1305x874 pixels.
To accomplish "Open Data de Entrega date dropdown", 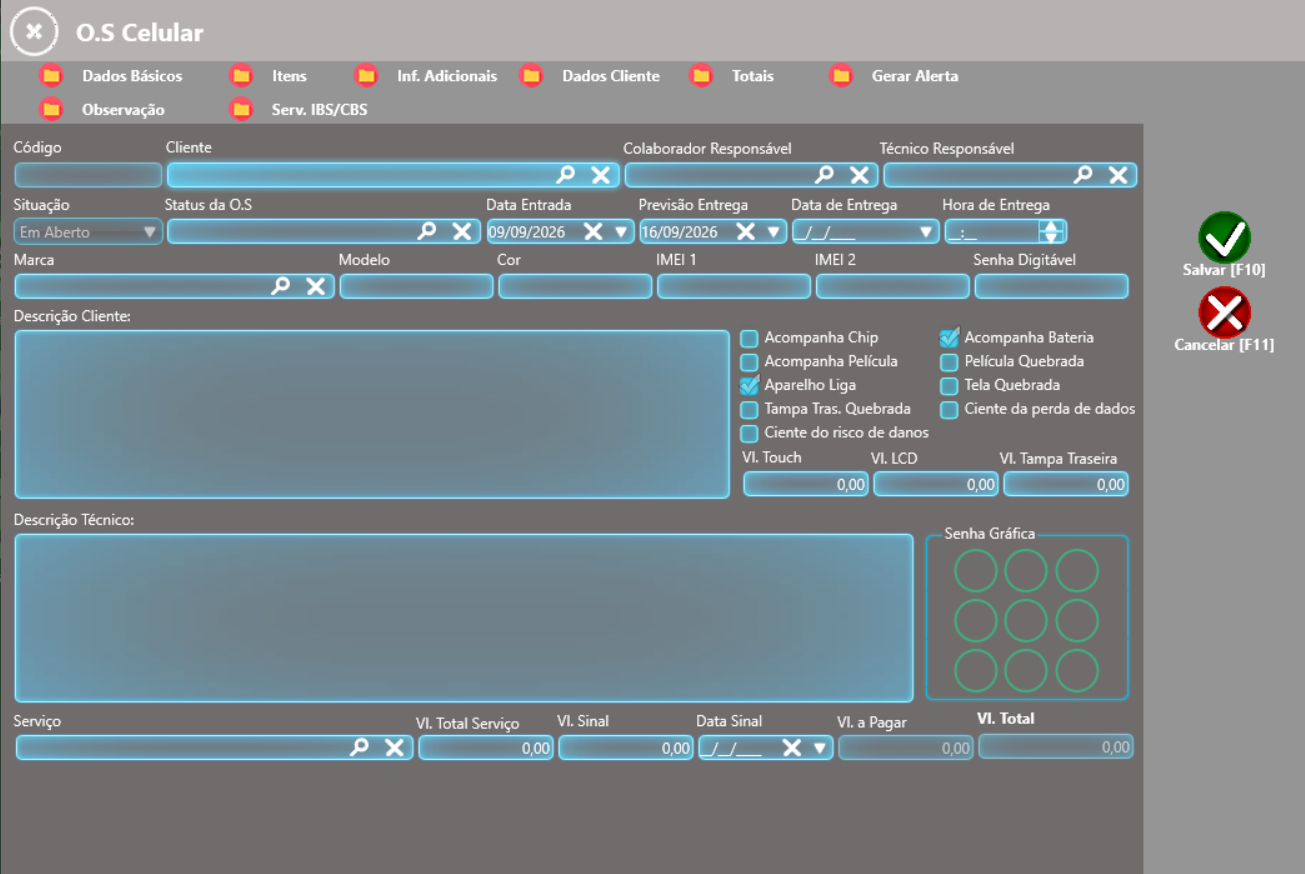I will [926, 232].
